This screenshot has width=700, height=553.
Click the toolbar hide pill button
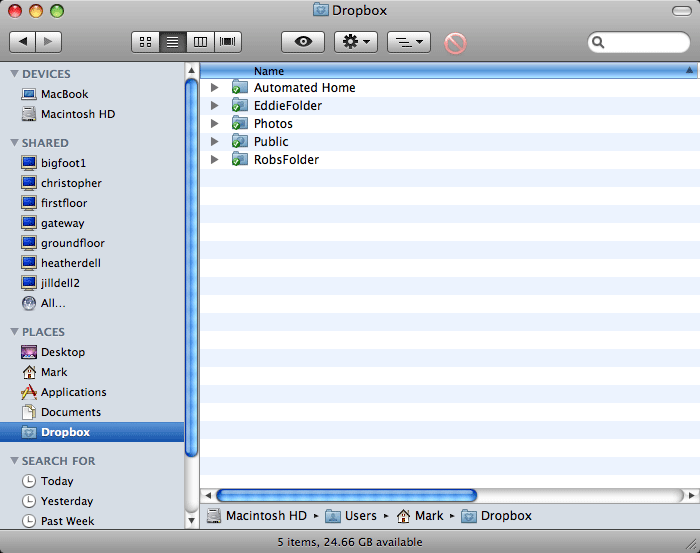[x=682, y=11]
